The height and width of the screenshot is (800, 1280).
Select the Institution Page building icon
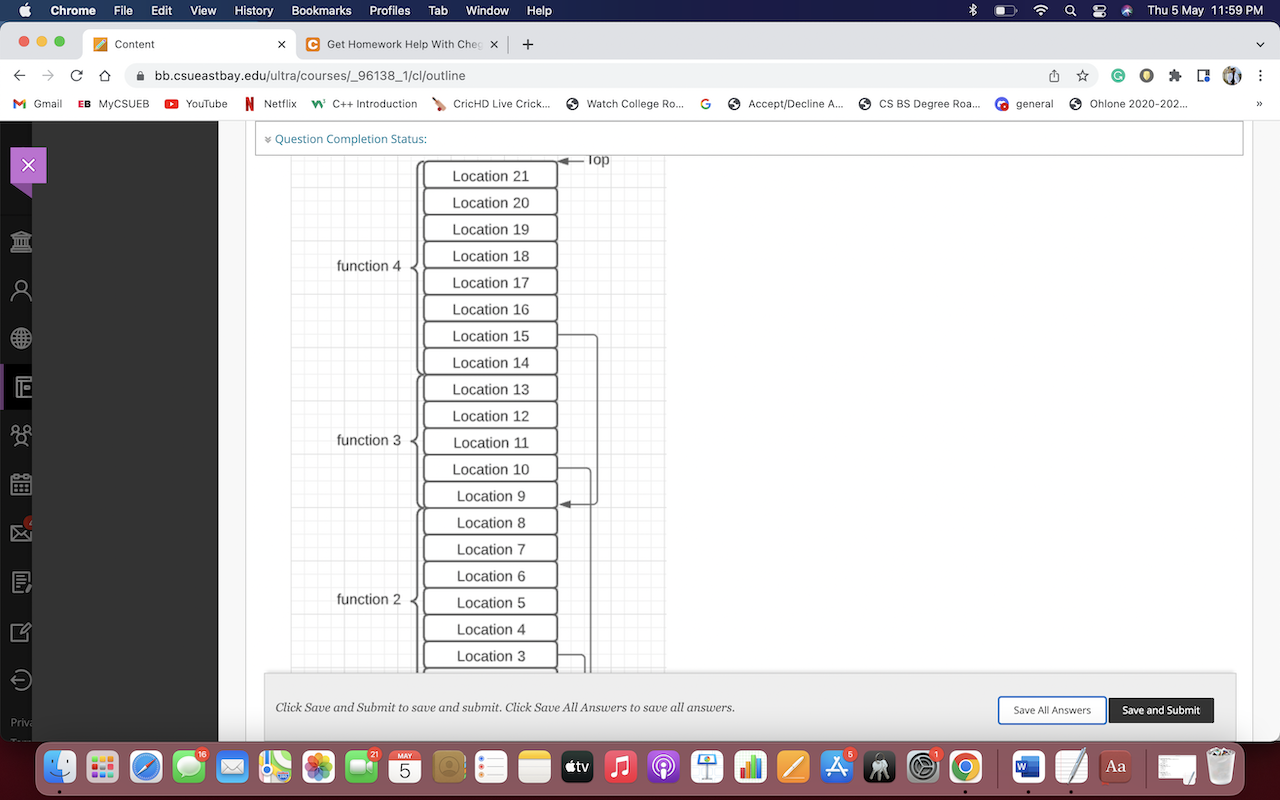(20, 241)
